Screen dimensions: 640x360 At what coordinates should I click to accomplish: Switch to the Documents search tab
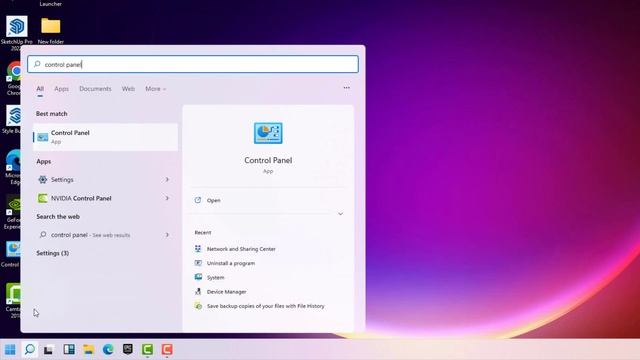[x=95, y=89]
